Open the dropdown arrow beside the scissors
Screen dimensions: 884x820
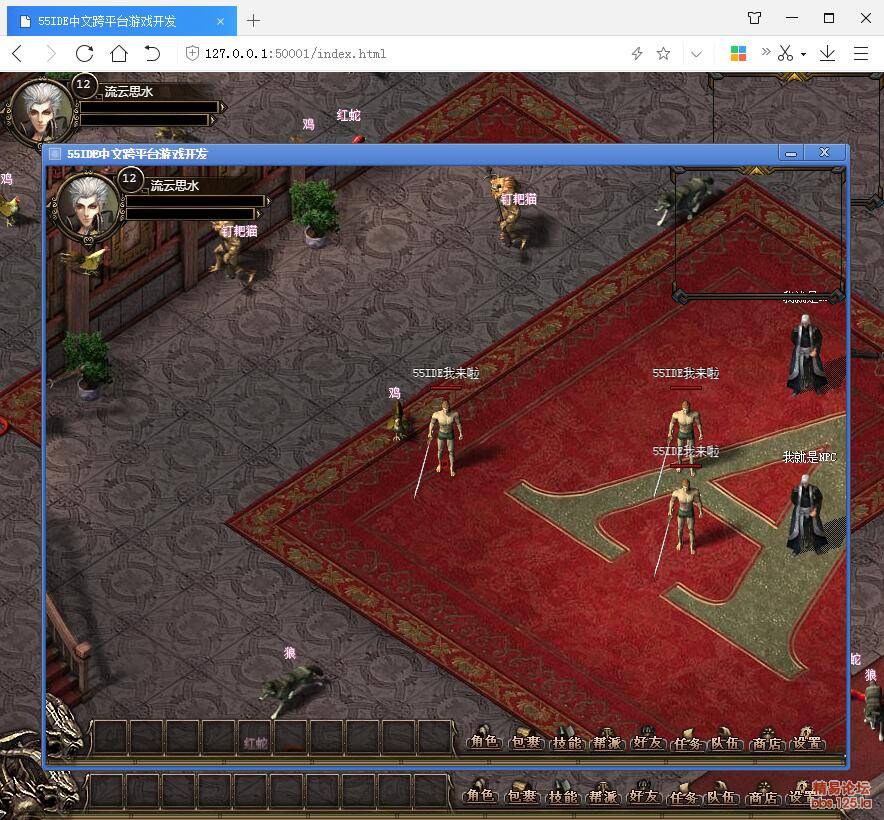803,54
